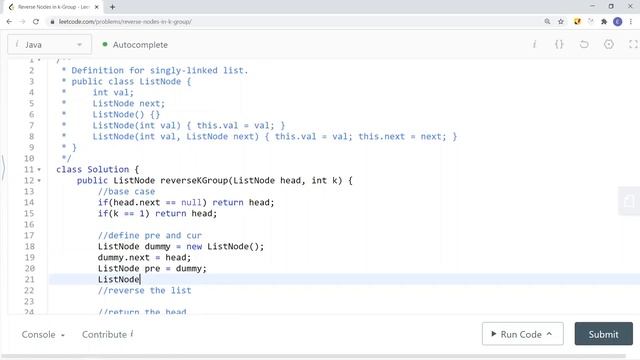Image resolution: width=640 pixels, height=360 pixels.
Task: Run Code button
Action: [522, 334]
